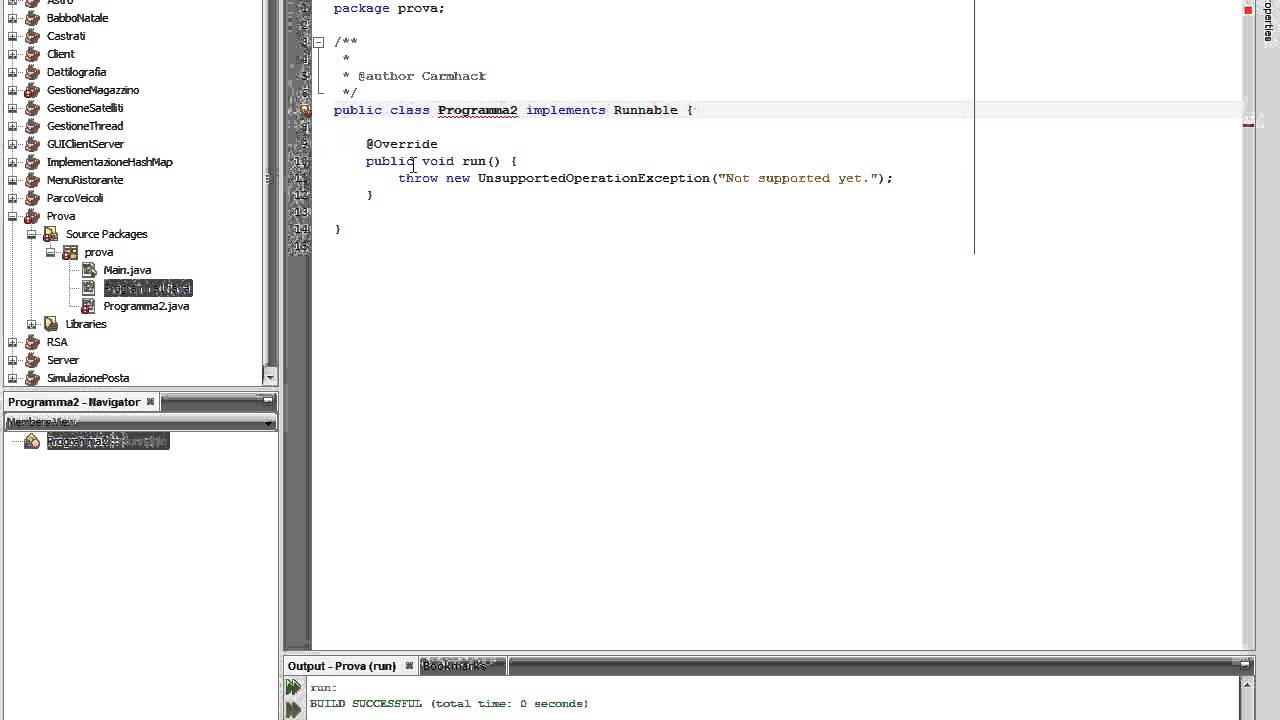Click the Output panel scroll-up arrow

[x=1247, y=685]
